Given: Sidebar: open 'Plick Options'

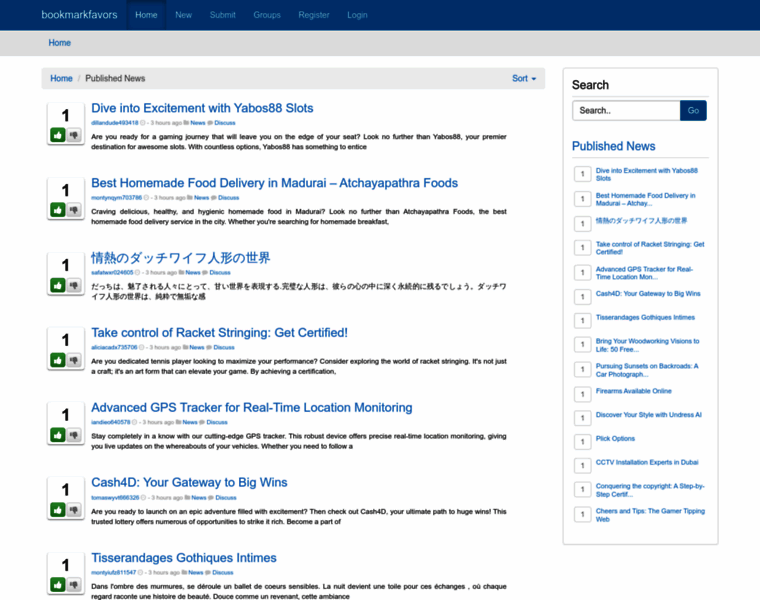Looking at the screenshot, I should [x=615, y=439].
